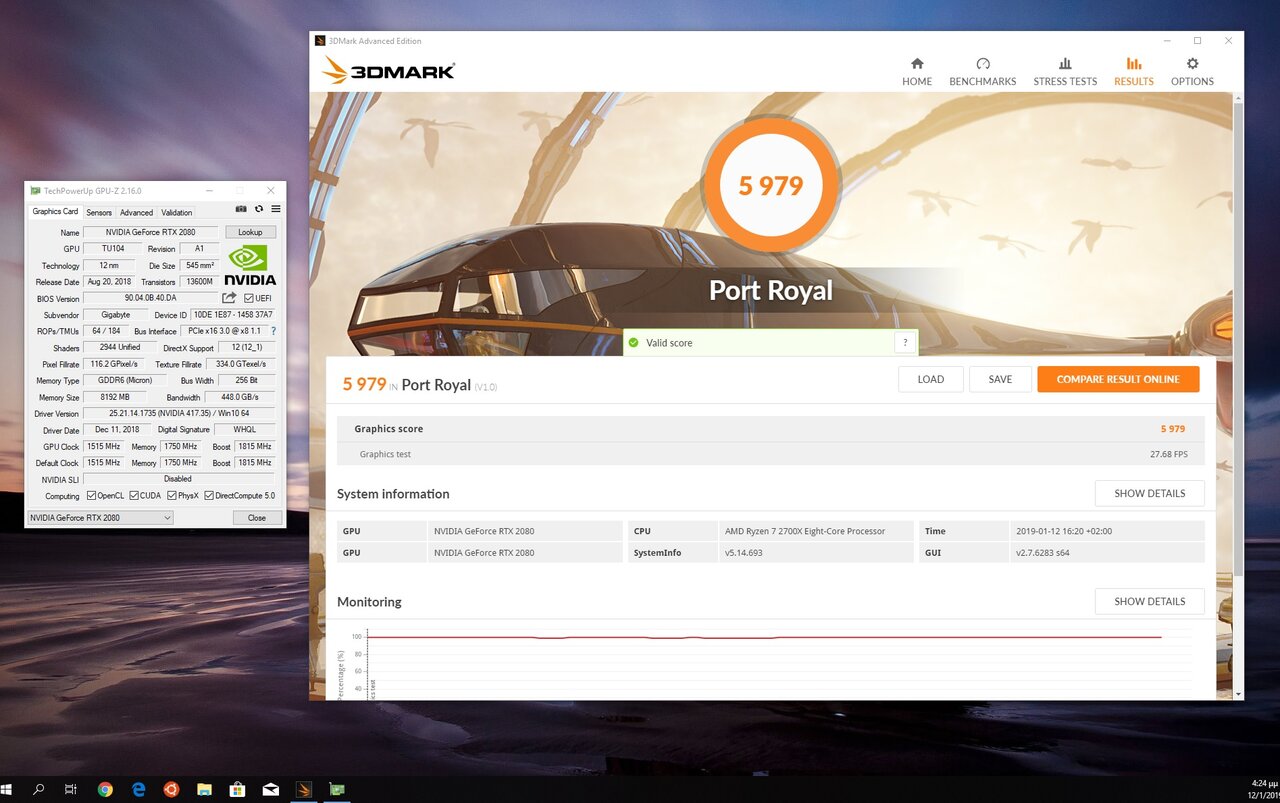Click the BIOS Version field 90.04.0B.40.DA

point(150,298)
